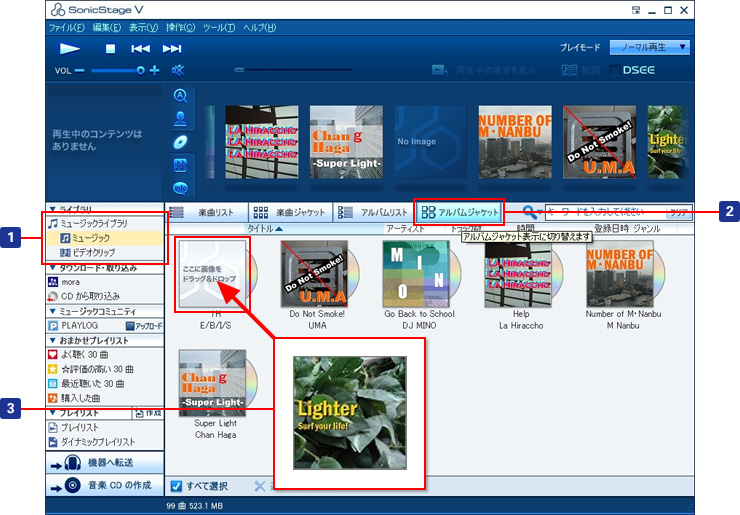Collapse the ミュージックコミュニティ section
Screen dimensions: 740x515
[52, 312]
